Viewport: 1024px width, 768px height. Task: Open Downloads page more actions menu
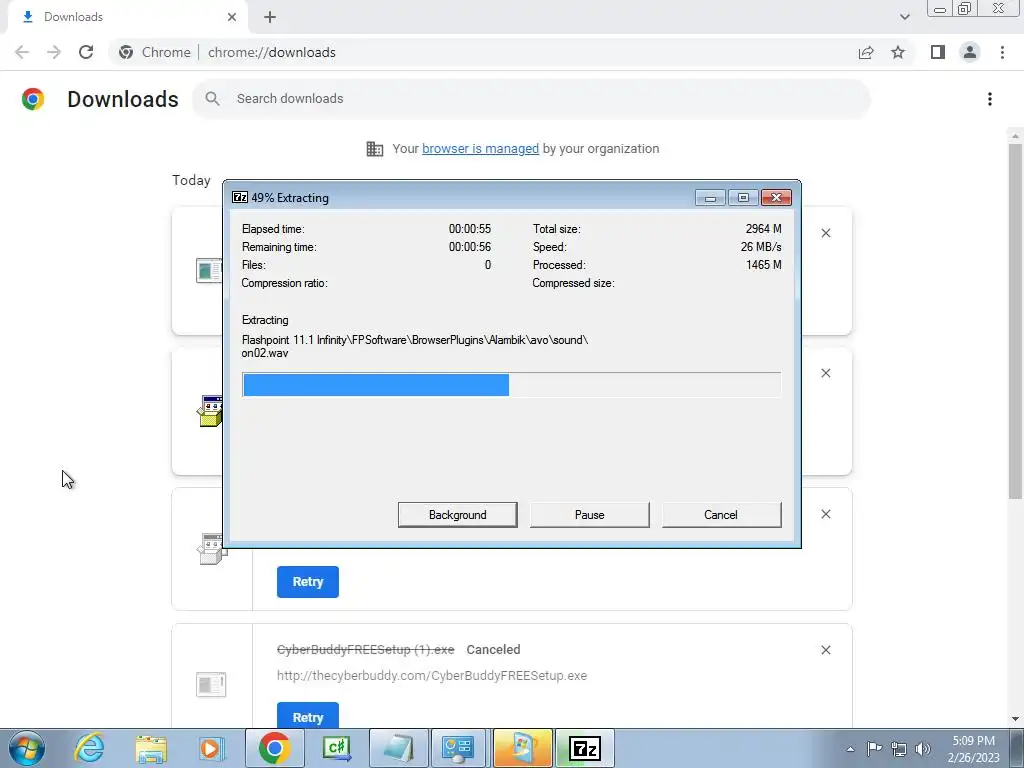point(990,99)
